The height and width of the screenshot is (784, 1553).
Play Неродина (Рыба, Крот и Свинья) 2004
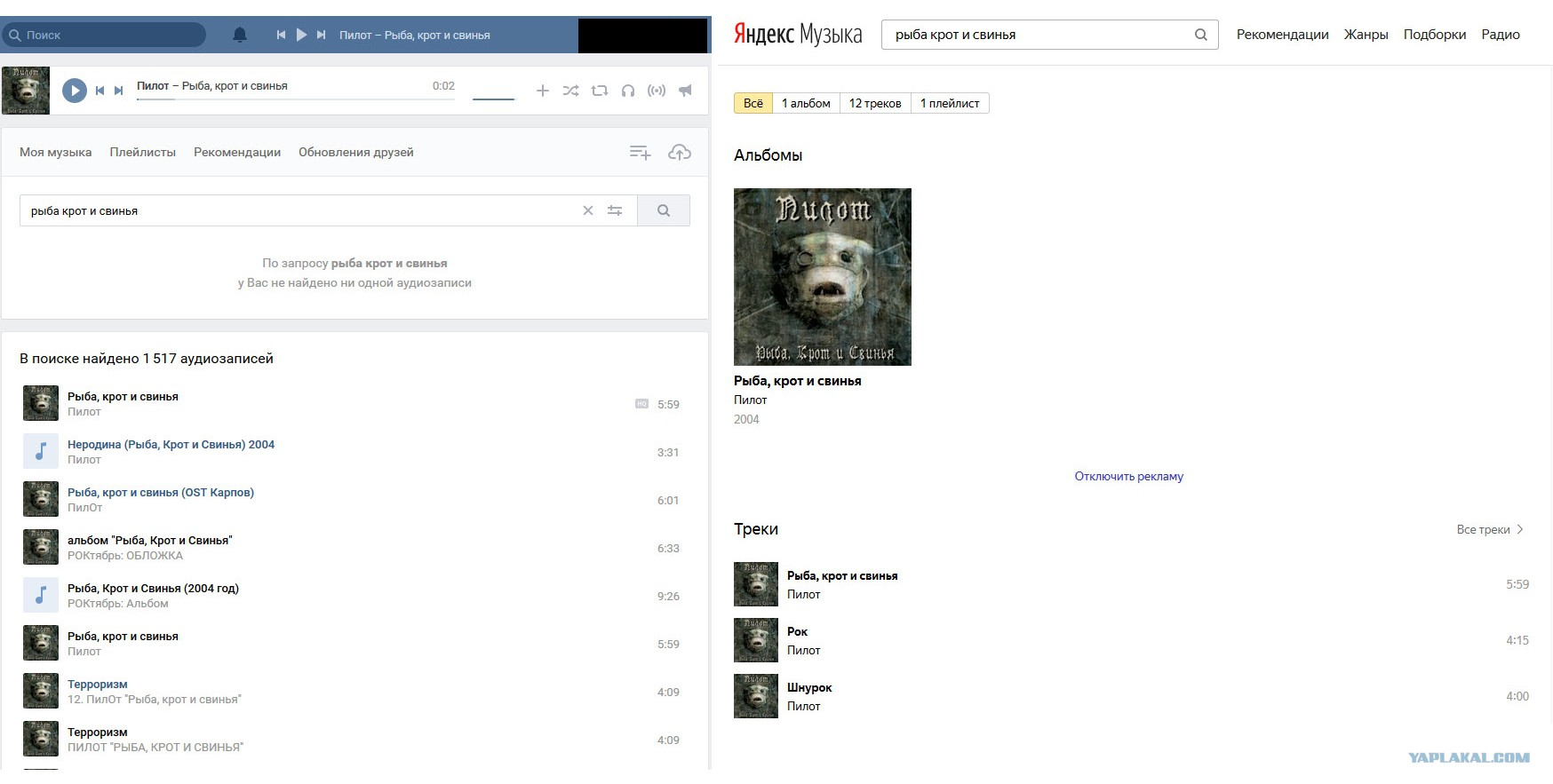coord(171,445)
